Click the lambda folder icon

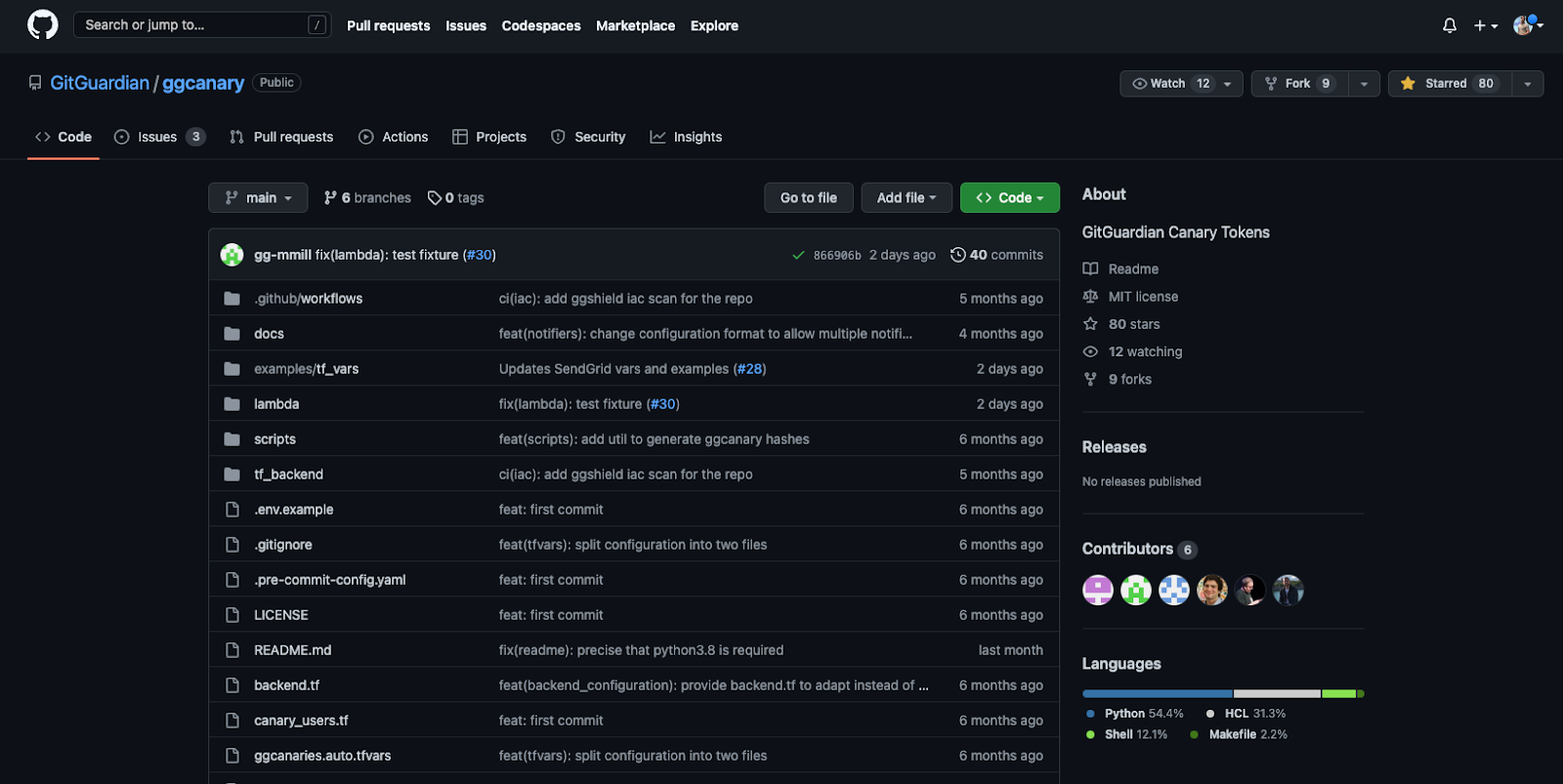pos(232,404)
